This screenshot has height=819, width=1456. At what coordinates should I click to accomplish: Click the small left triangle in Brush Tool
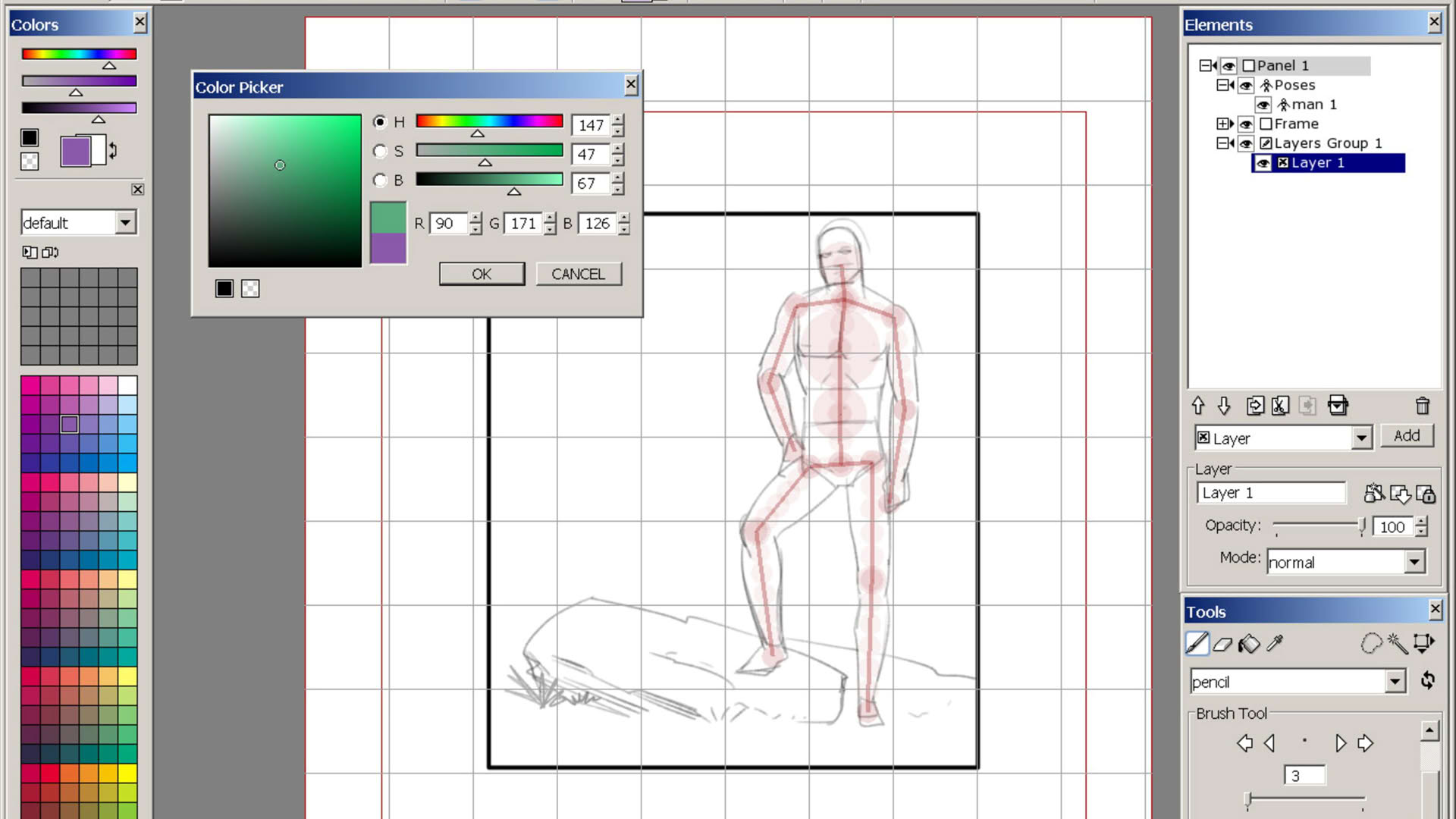(1269, 743)
